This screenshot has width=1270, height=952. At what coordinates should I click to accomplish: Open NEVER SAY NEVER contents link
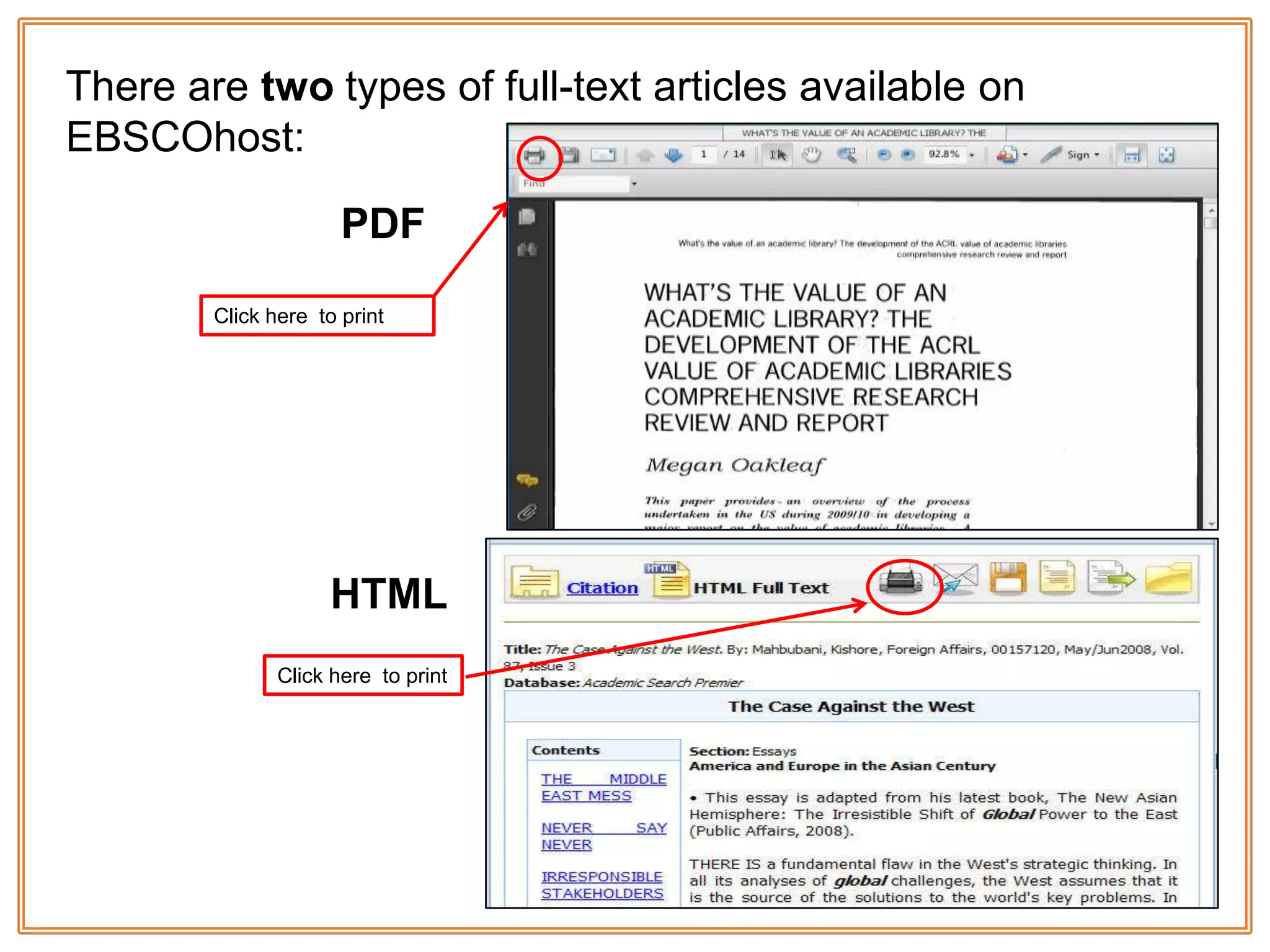(603, 836)
